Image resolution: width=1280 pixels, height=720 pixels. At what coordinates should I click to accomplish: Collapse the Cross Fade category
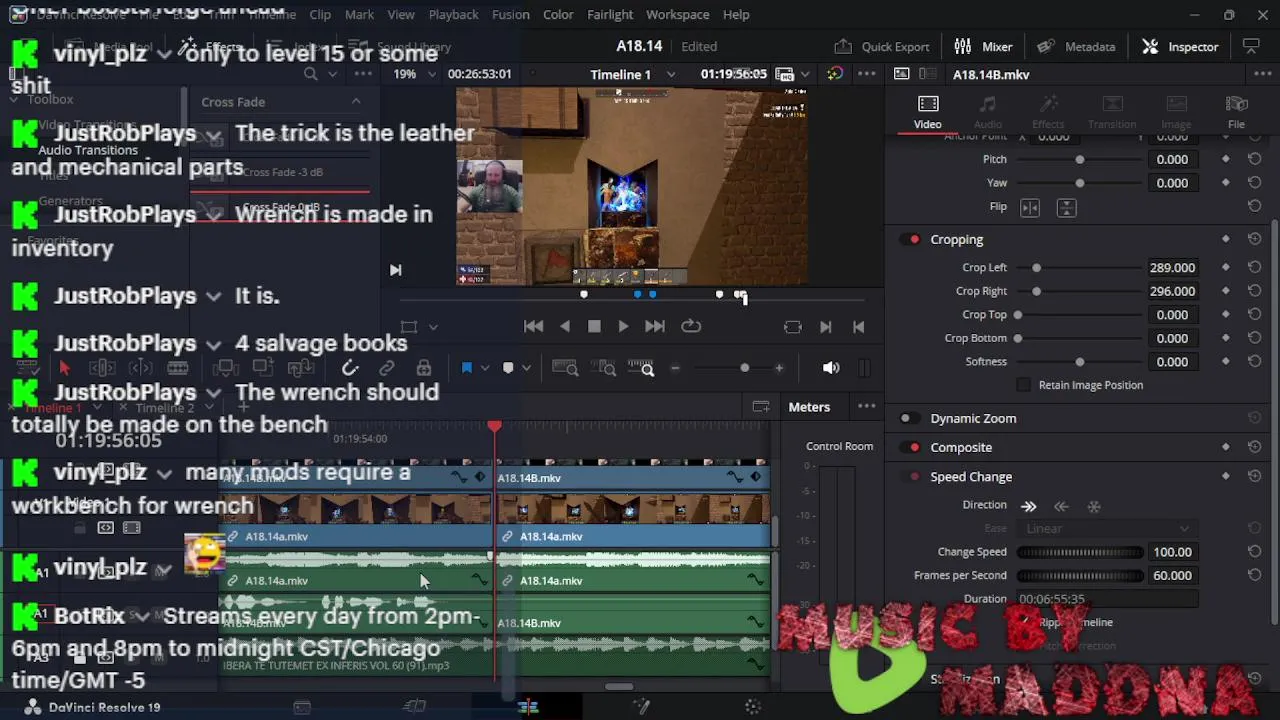[356, 102]
